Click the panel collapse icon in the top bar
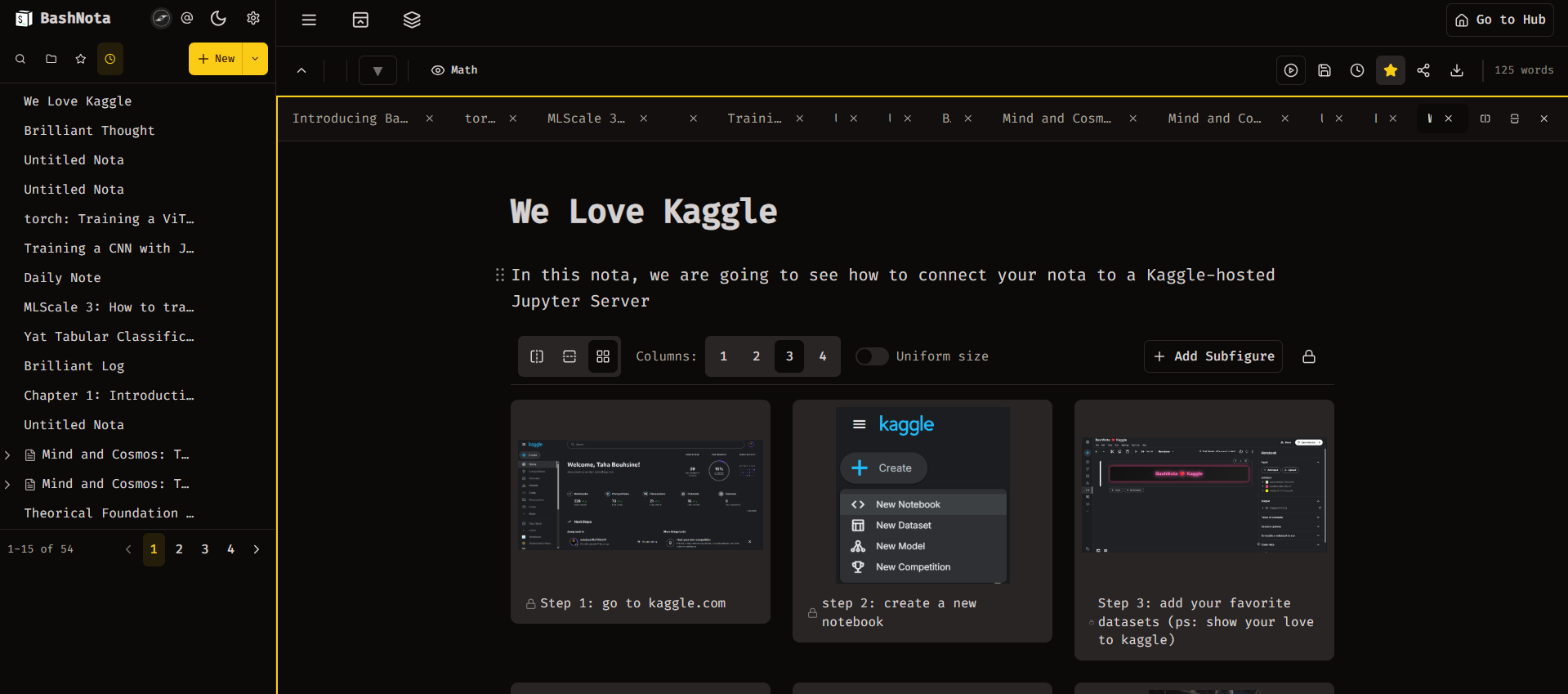1568x694 pixels. [360, 20]
